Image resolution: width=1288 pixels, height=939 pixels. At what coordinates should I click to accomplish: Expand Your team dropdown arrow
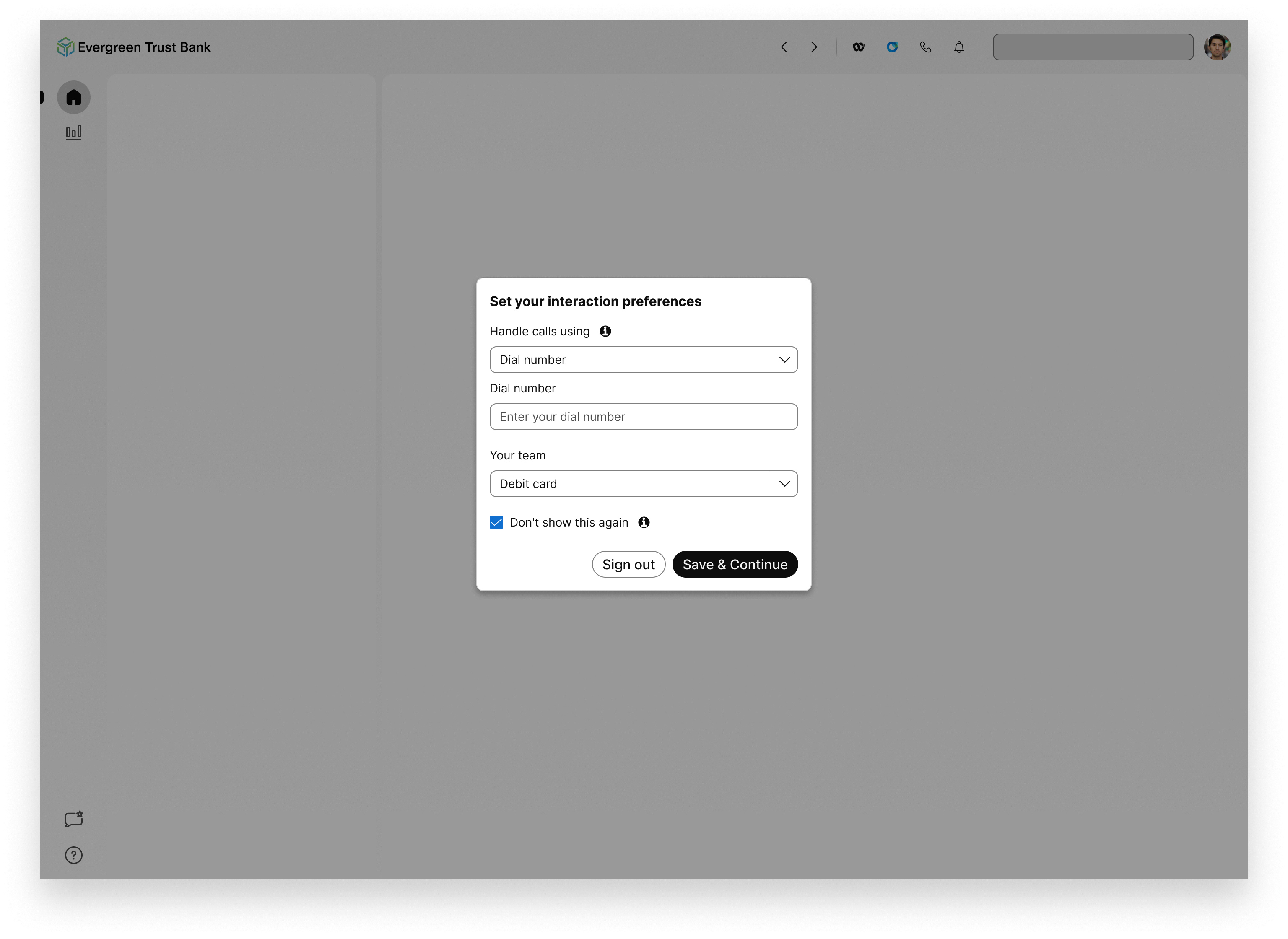tap(784, 484)
